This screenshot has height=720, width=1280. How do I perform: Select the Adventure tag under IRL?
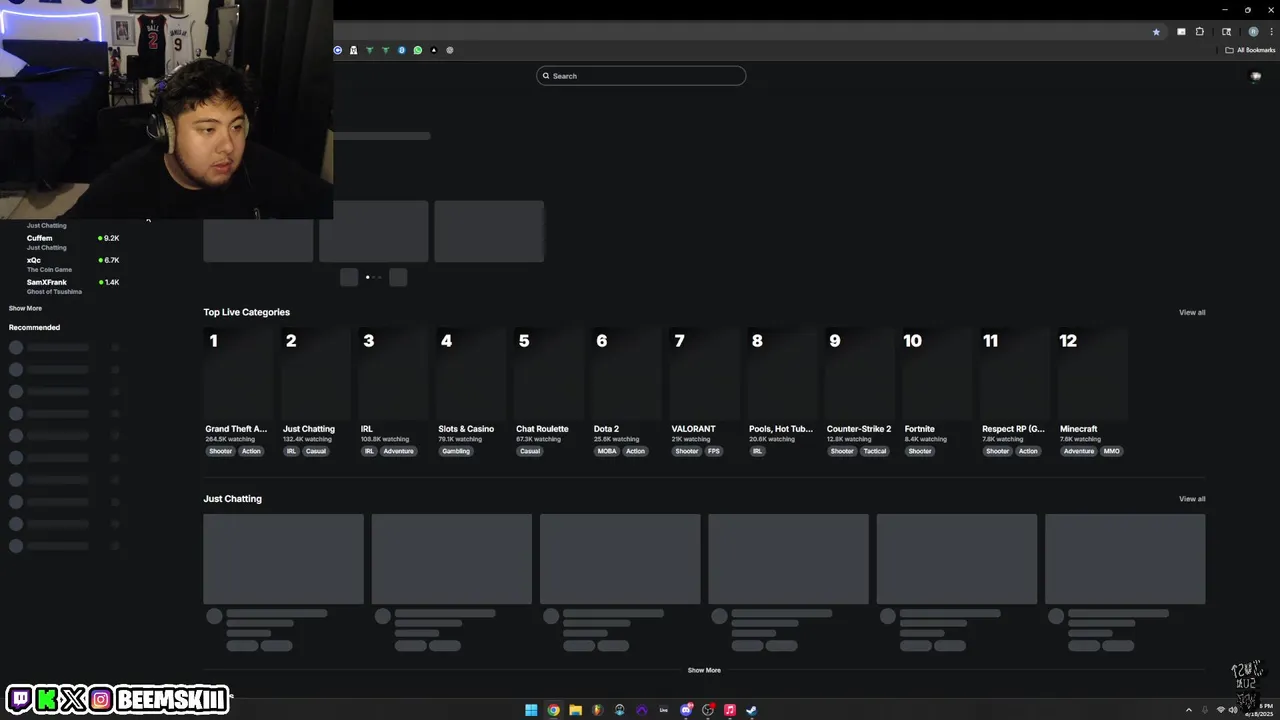click(398, 451)
